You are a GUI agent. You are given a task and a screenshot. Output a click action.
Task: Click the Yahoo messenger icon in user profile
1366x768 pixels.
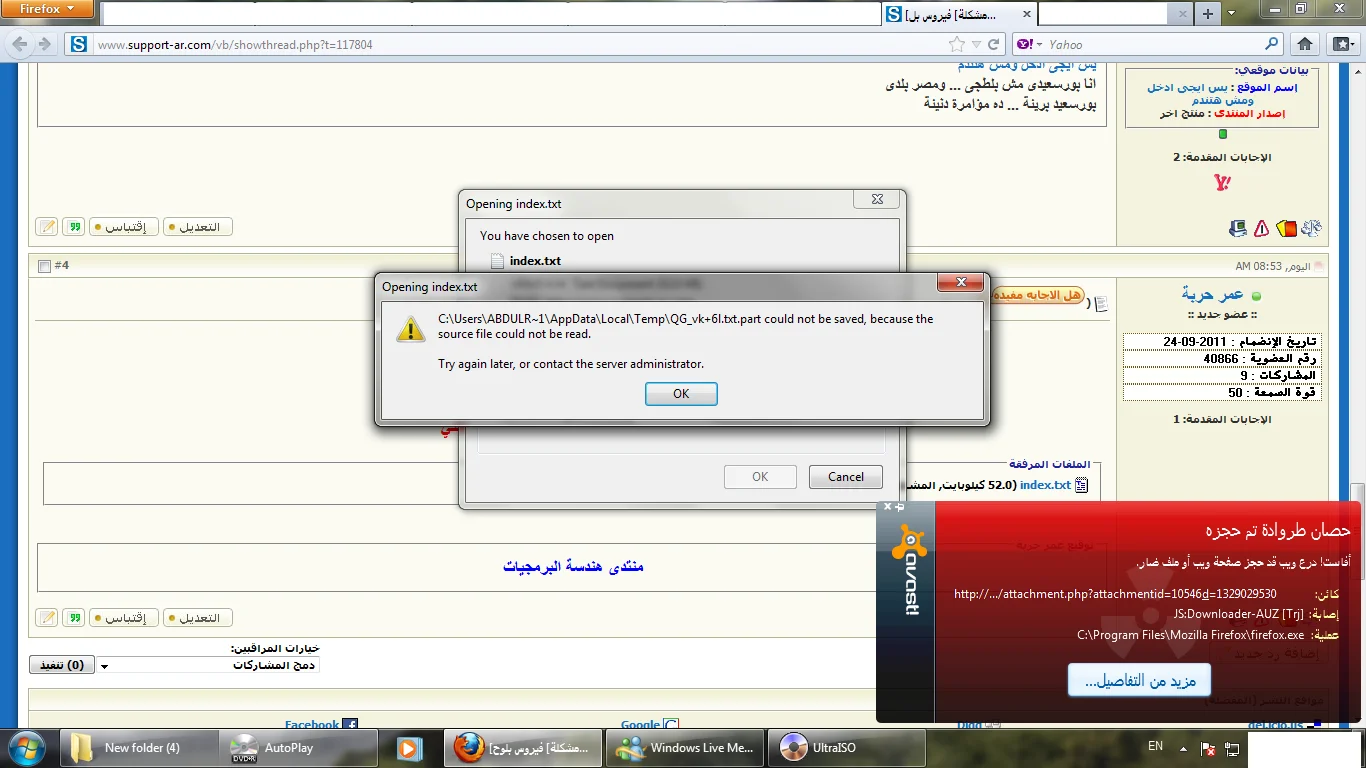1222,183
